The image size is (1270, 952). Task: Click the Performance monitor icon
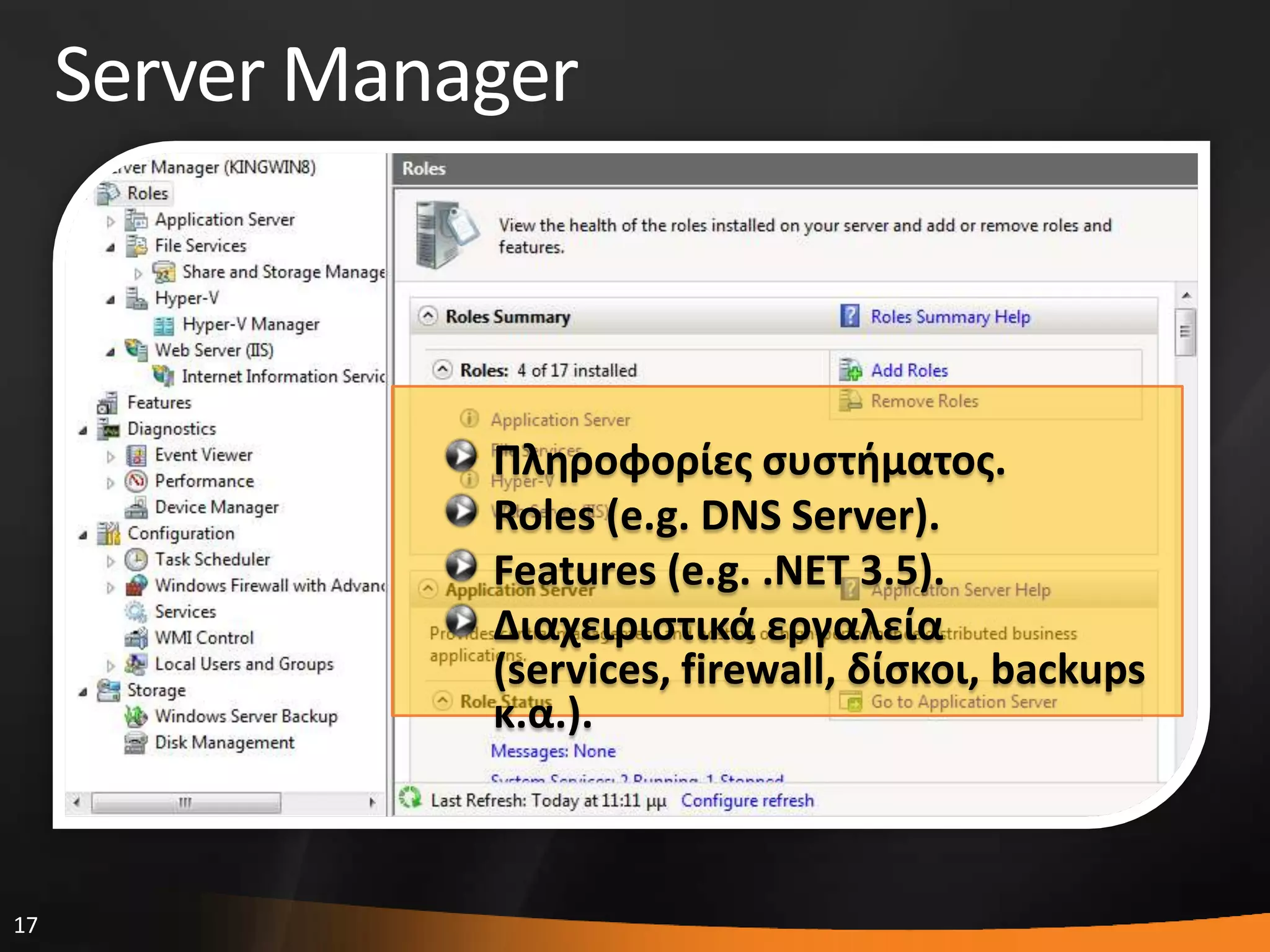(x=136, y=481)
